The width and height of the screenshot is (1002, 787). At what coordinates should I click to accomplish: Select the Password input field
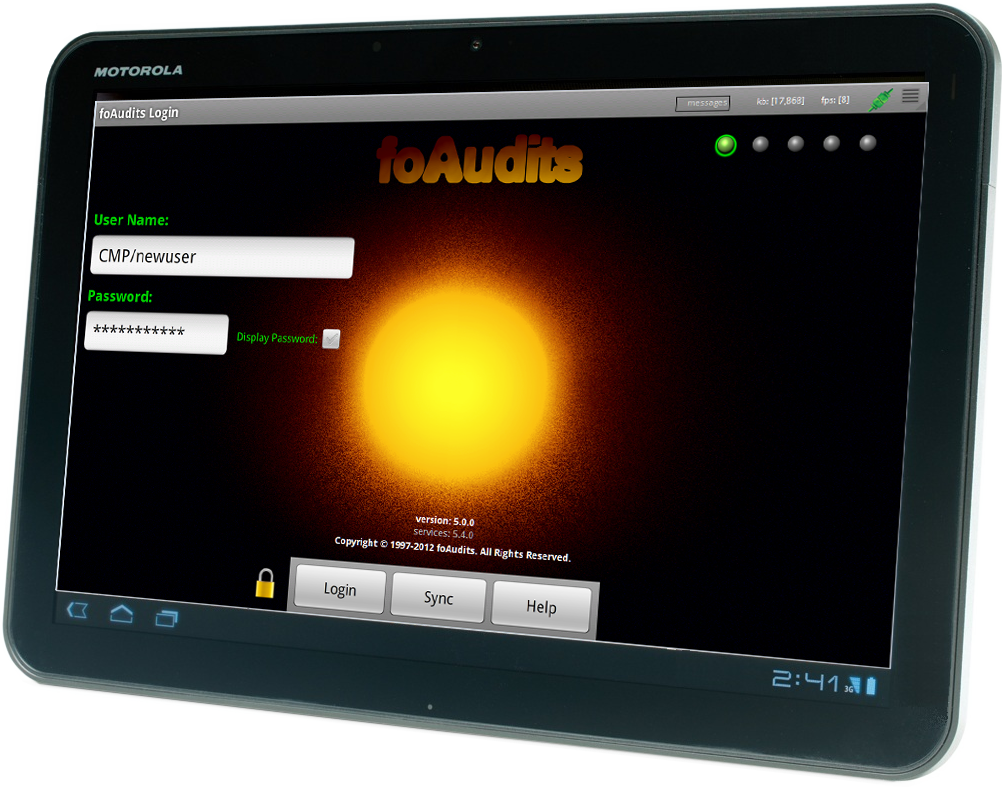[x=157, y=332]
